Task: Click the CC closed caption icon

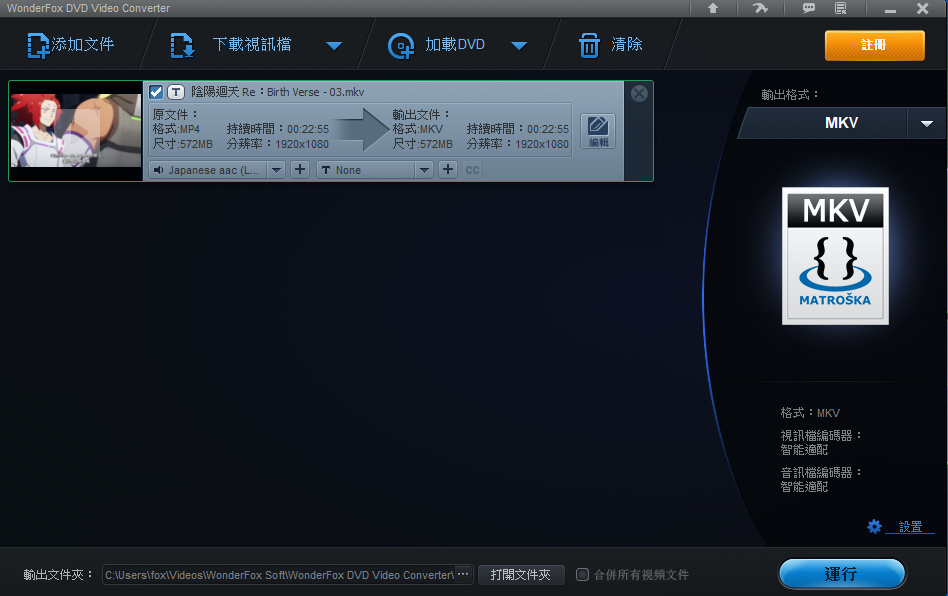Action: (472, 170)
